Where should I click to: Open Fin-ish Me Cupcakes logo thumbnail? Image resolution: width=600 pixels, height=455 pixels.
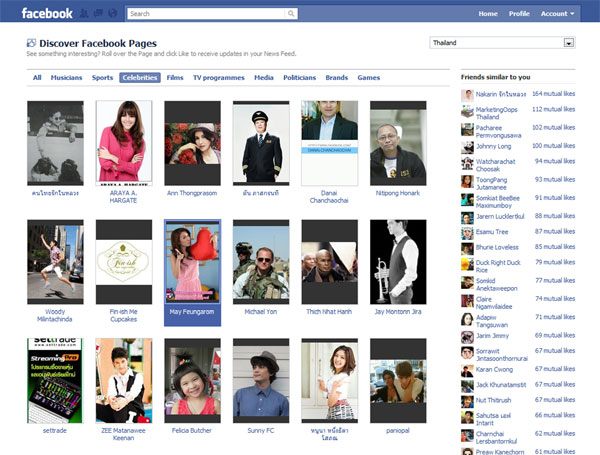click(x=124, y=262)
